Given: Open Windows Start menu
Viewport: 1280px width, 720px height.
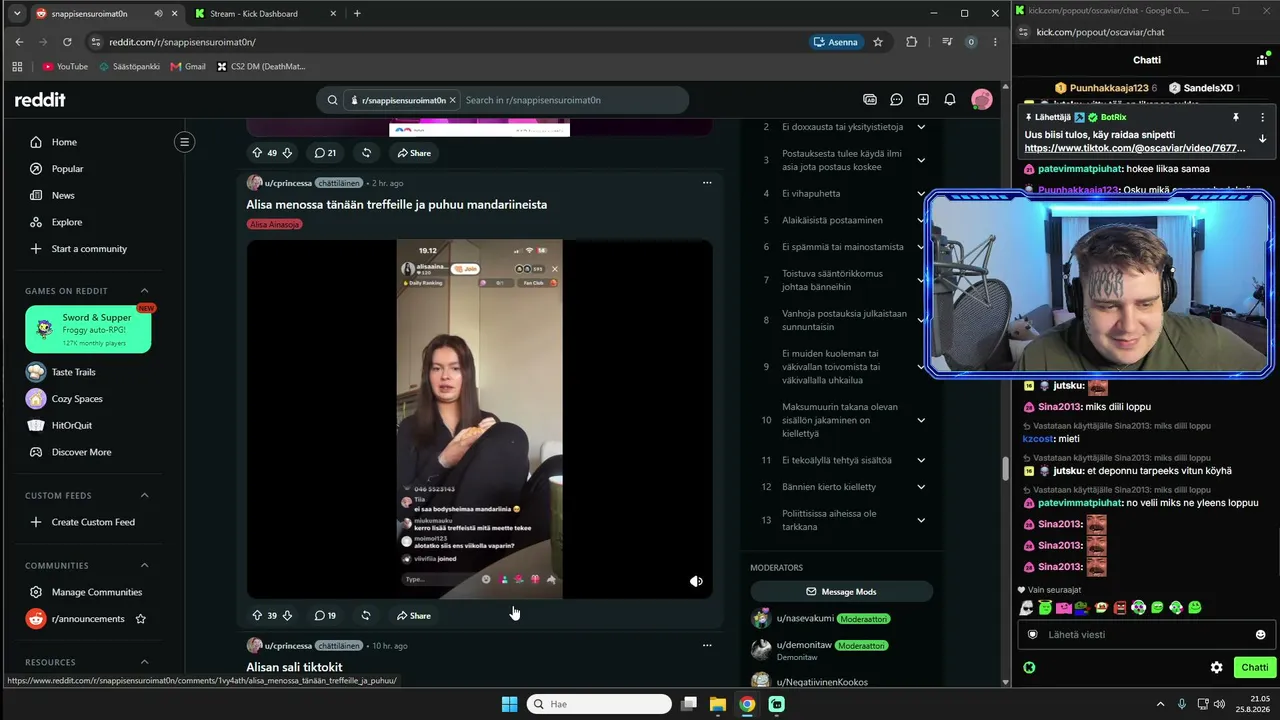Looking at the screenshot, I should click(509, 704).
